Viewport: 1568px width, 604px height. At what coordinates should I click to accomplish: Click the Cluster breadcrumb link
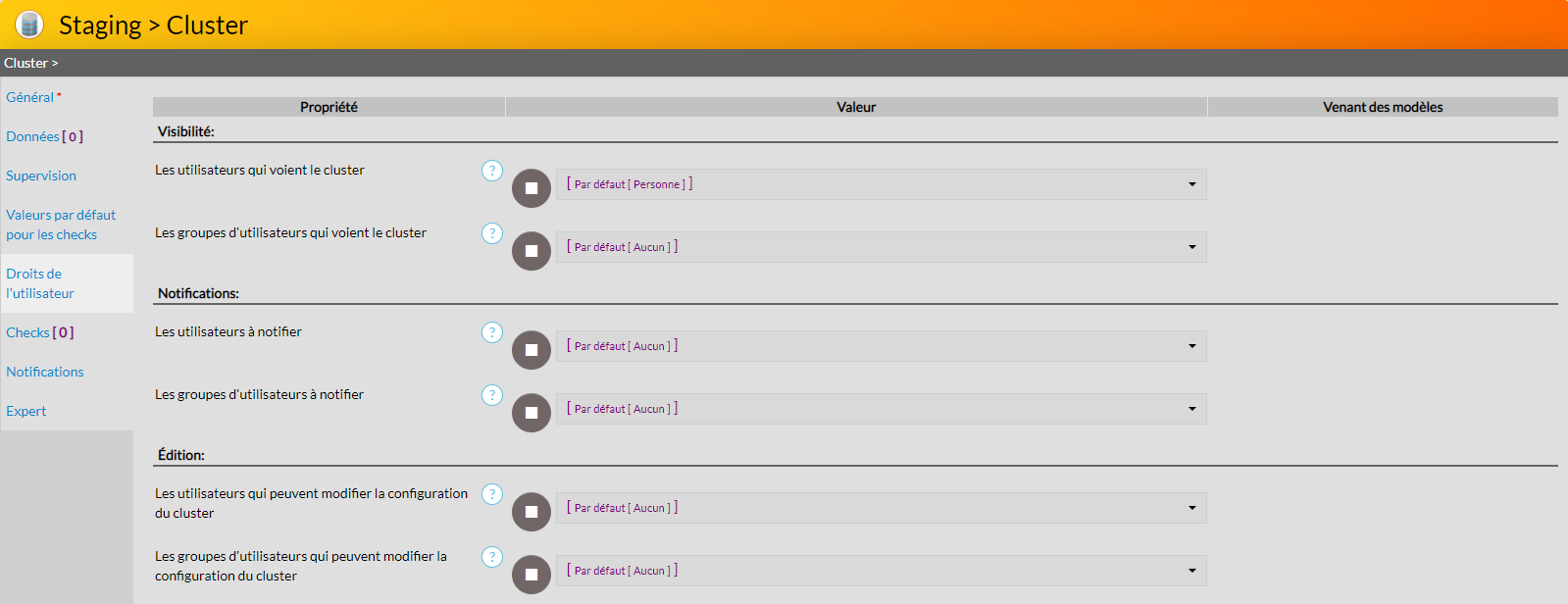pyautogui.click(x=26, y=63)
